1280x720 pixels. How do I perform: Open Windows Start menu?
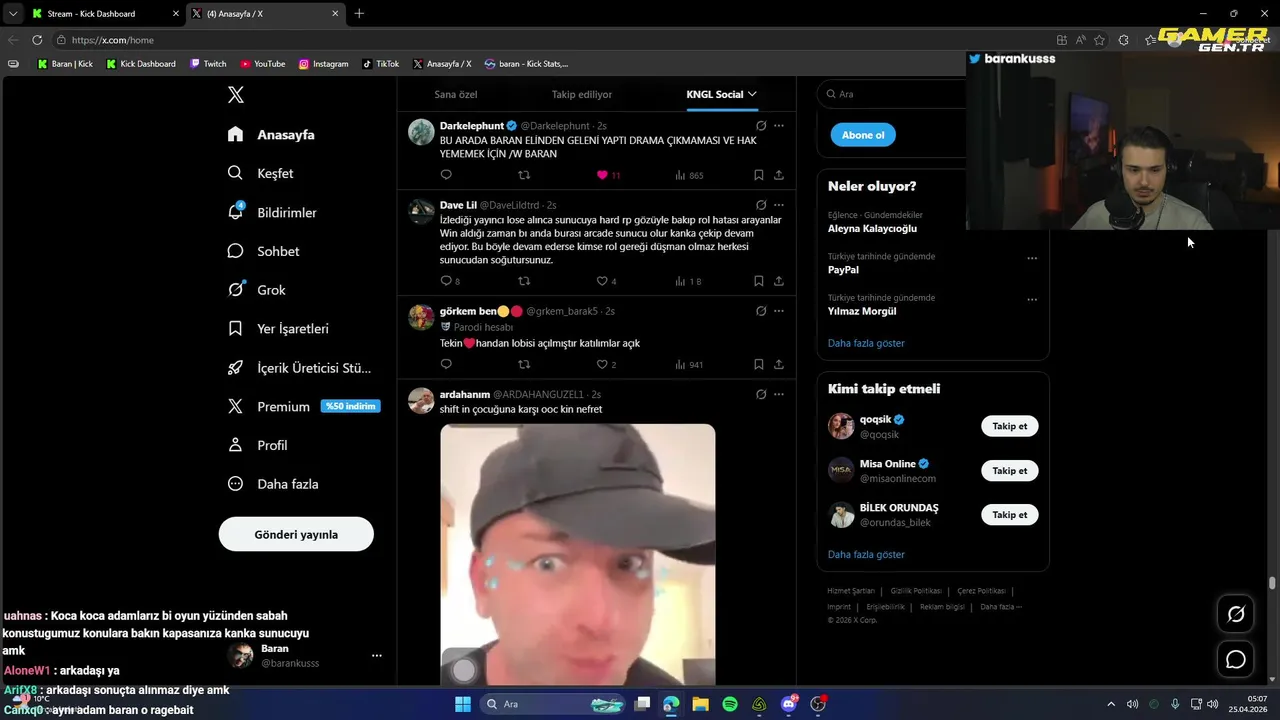pos(463,704)
